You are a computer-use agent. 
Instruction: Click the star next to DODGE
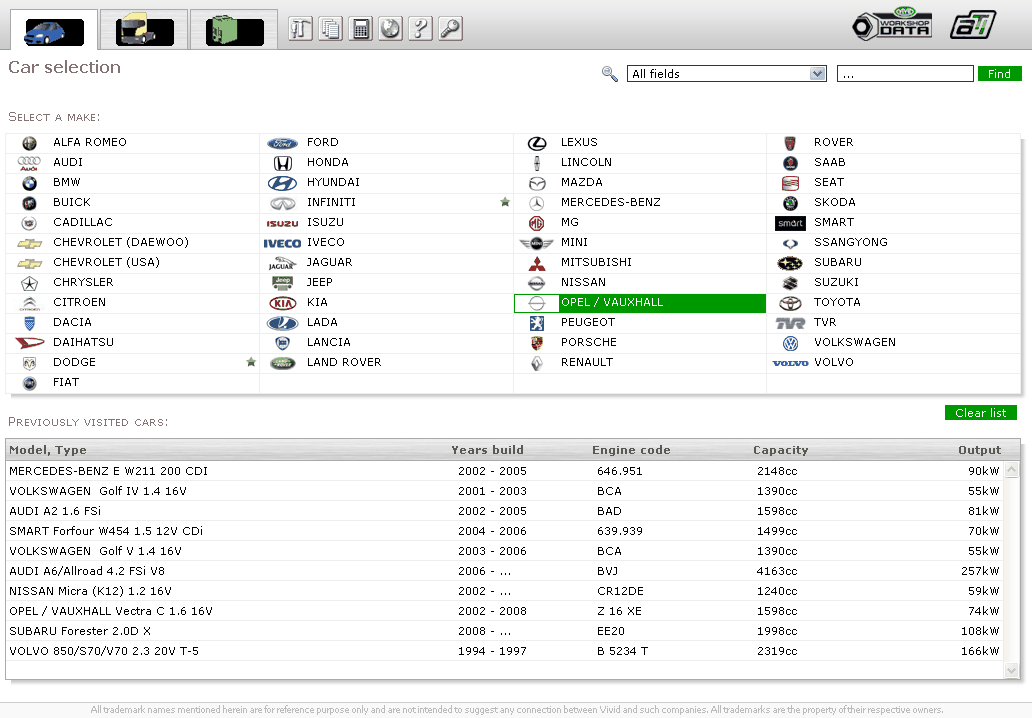(251, 362)
